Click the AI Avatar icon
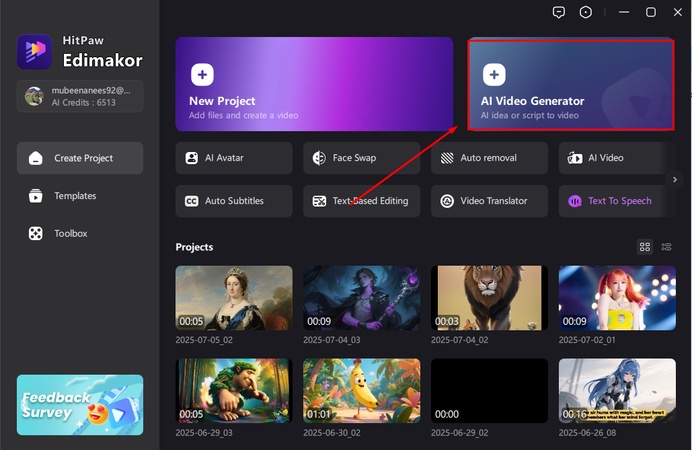692x450 pixels. coord(192,158)
